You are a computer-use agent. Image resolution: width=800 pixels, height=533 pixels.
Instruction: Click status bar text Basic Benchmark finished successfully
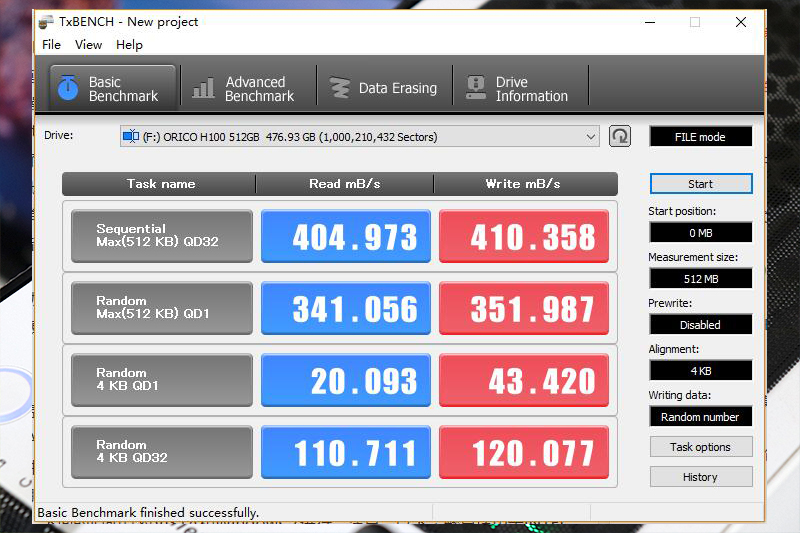coord(148,513)
